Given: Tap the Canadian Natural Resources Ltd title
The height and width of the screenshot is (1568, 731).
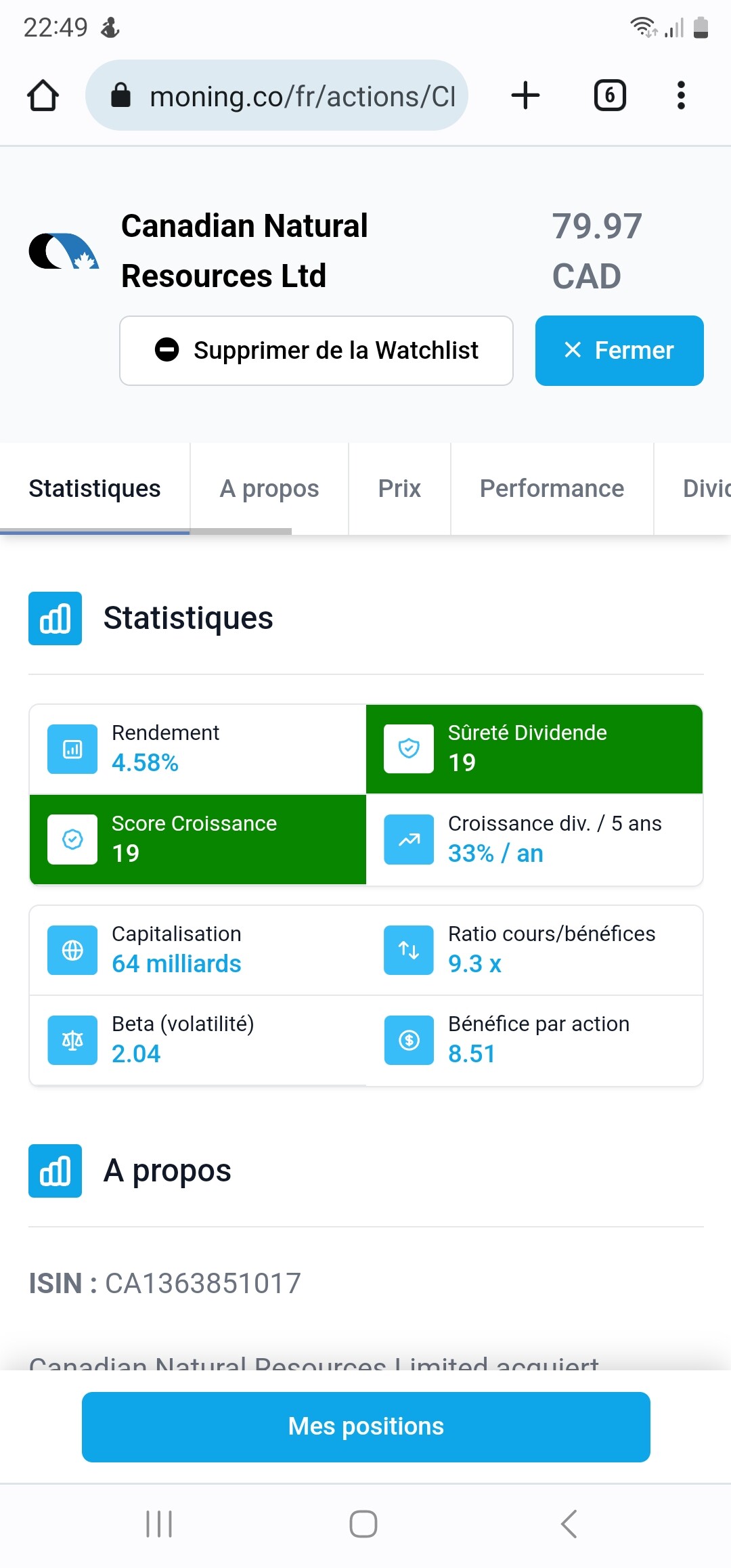Looking at the screenshot, I should pos(244,251).
